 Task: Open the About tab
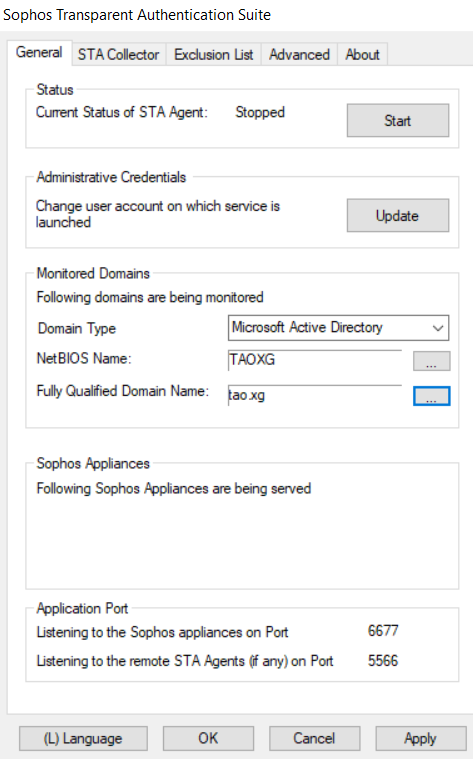[362, 55]
